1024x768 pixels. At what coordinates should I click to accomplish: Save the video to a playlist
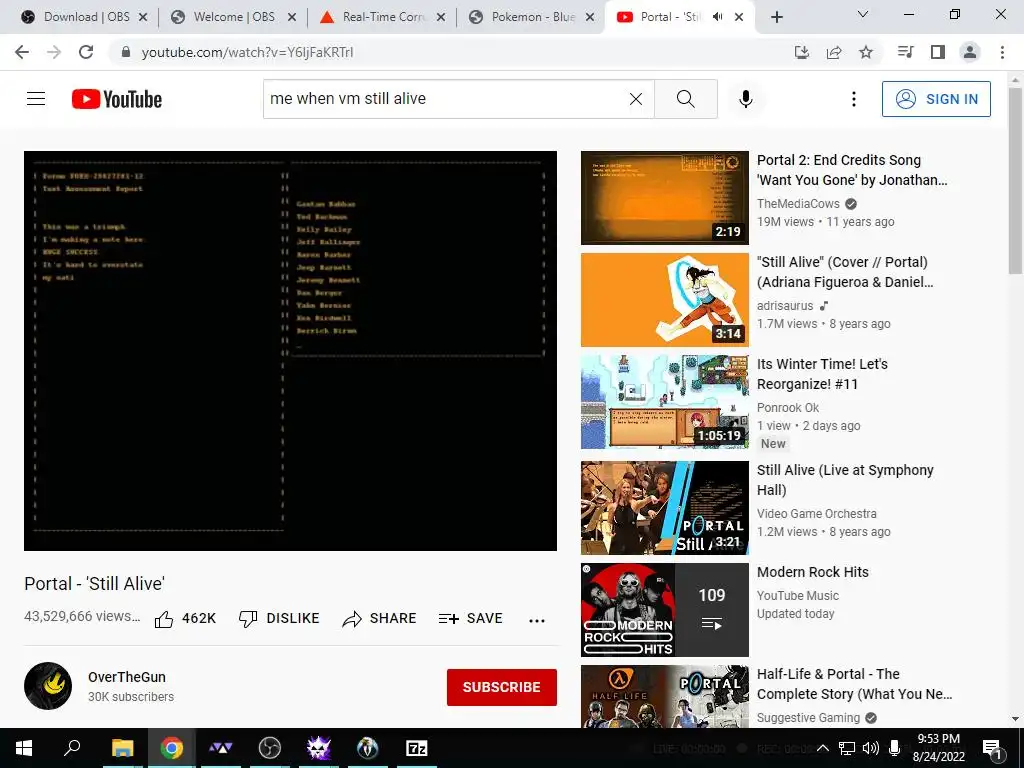[471, 618]
